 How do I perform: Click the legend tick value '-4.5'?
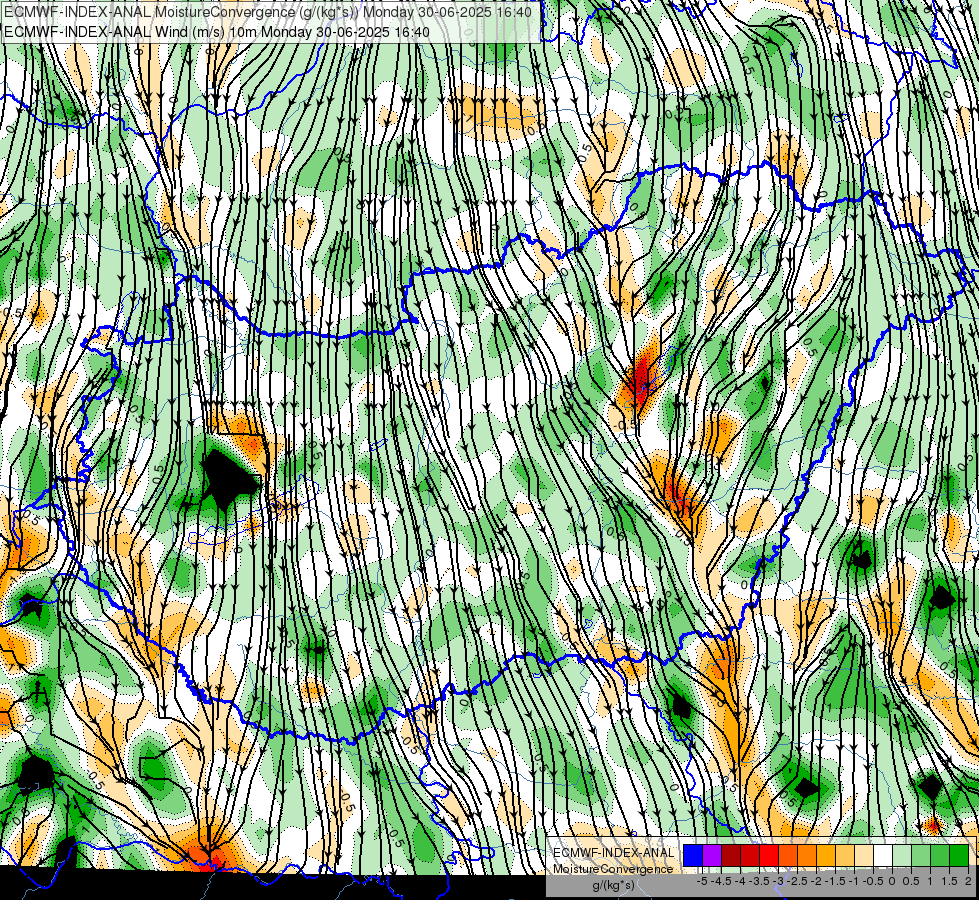(x=721, y=881)
